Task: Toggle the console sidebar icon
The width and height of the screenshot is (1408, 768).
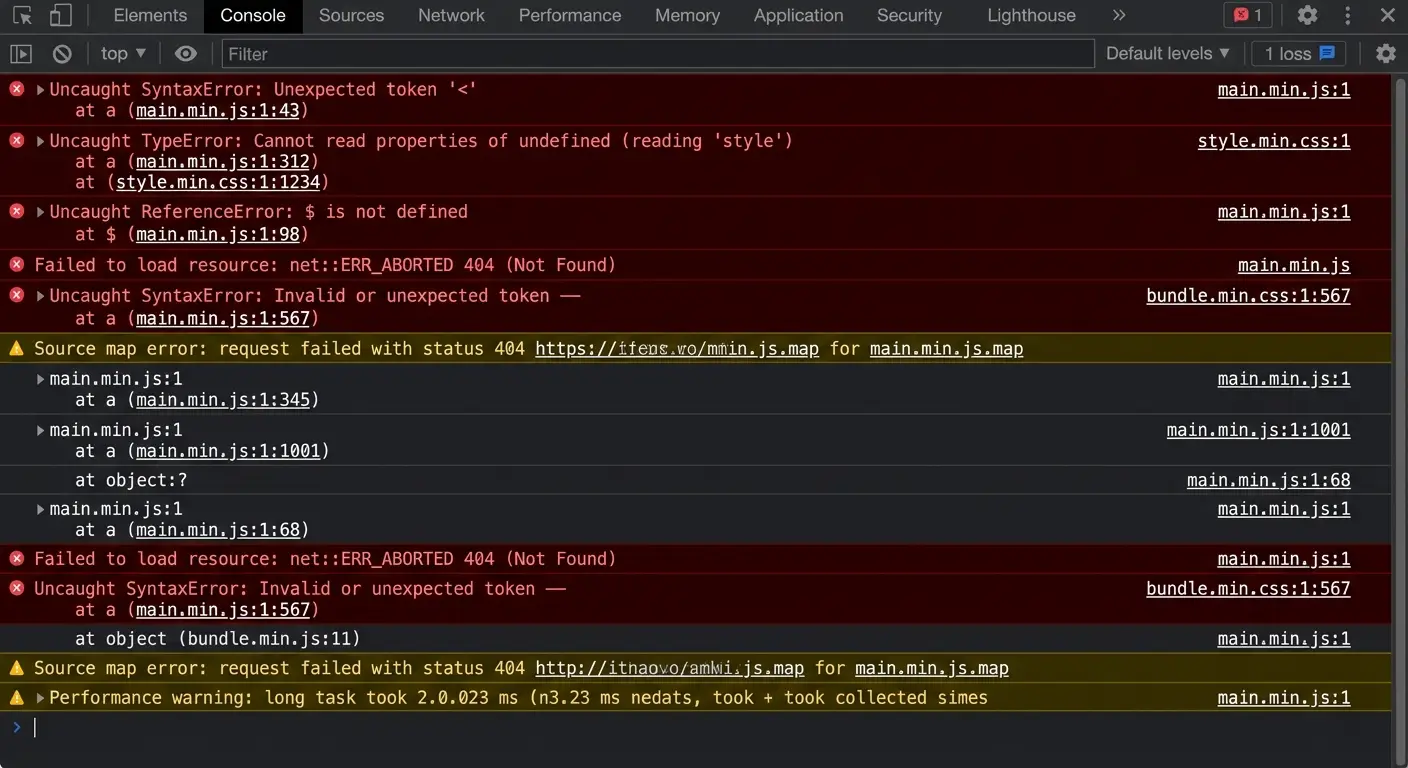Action: pos(20,54)
